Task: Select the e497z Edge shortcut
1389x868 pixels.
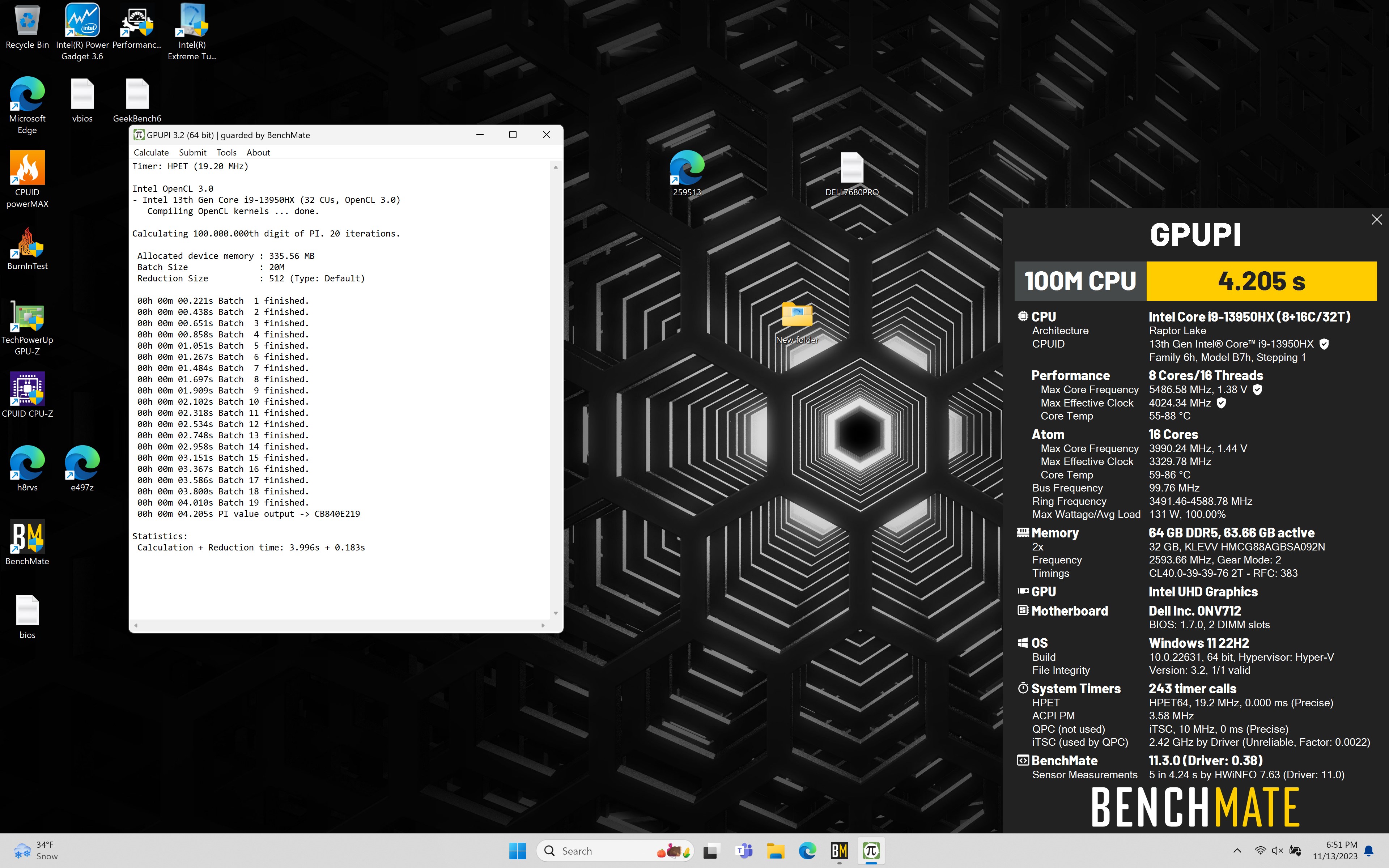Action: [82, 468]
